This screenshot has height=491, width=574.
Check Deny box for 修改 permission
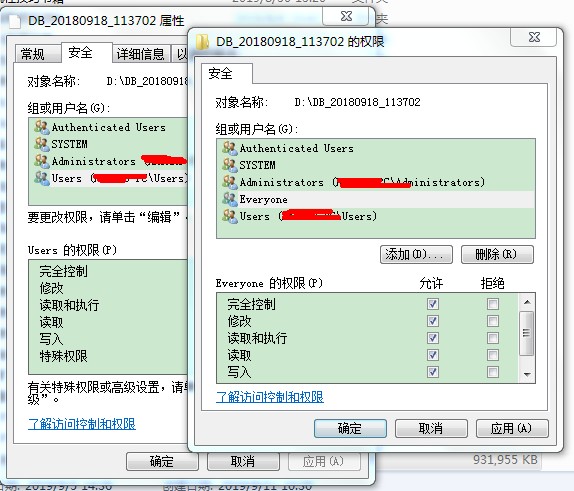[493, 321]
